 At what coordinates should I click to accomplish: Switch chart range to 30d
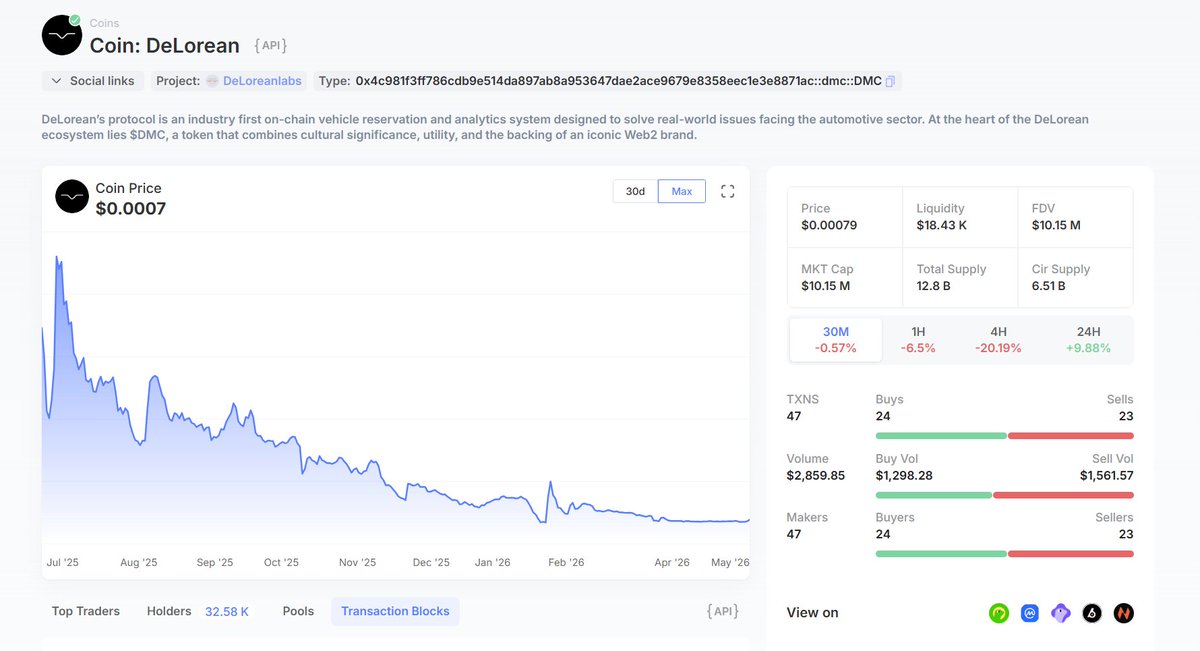[635, 191]
